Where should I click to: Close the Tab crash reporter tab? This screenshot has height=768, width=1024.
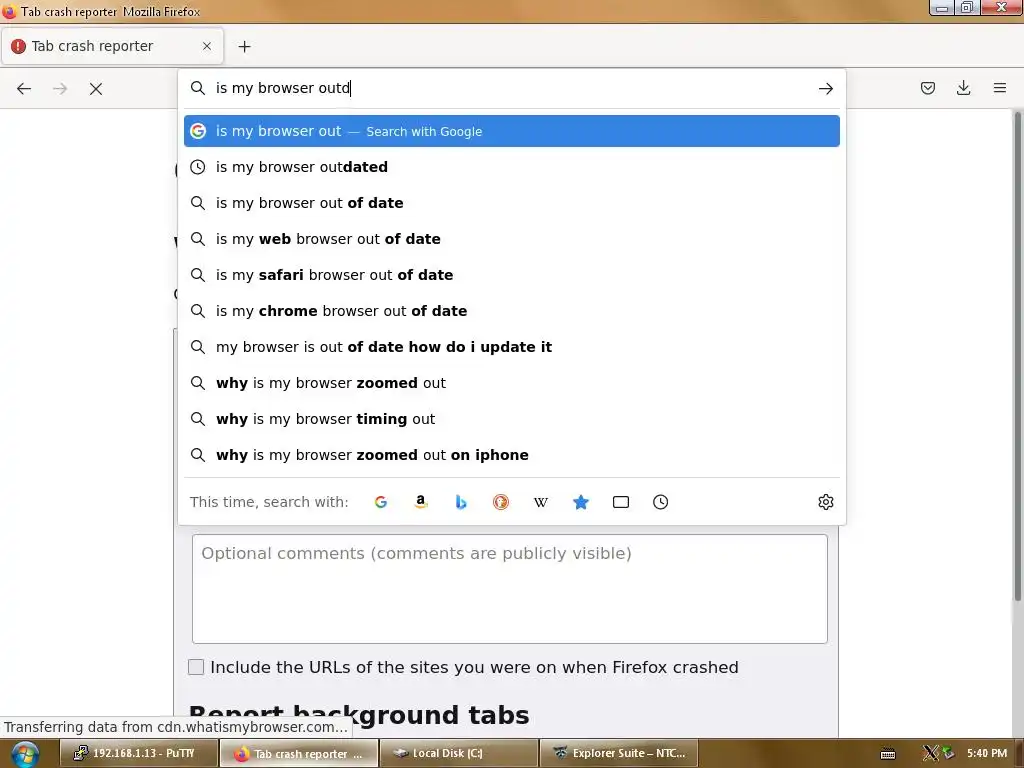(x=206, y=46)
